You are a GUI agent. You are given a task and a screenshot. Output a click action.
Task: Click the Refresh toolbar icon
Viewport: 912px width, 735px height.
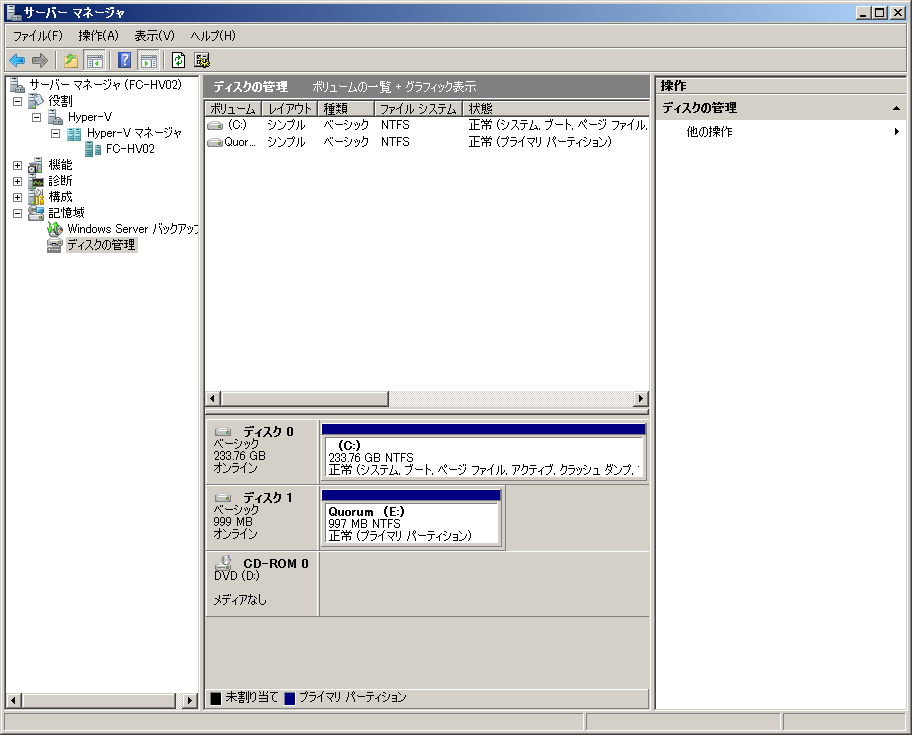pyautogui.click(x=178, y=61)
